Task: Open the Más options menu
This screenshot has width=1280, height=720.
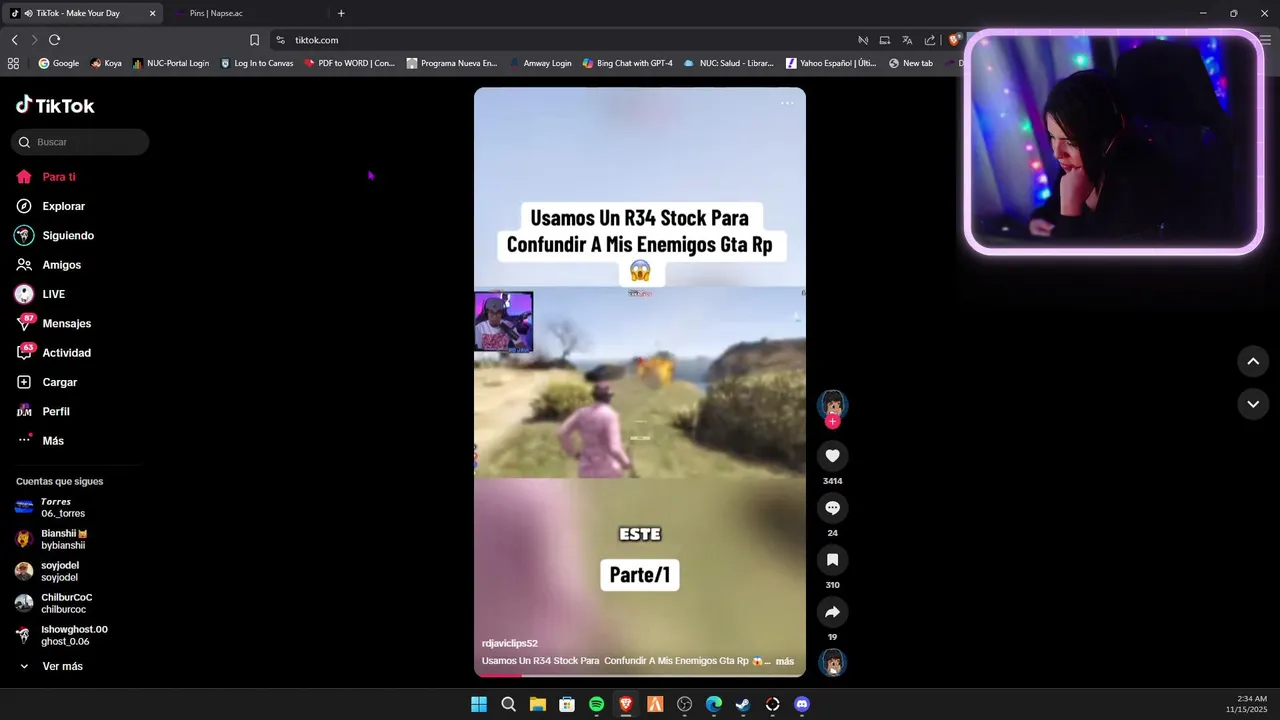Action: 40,440
